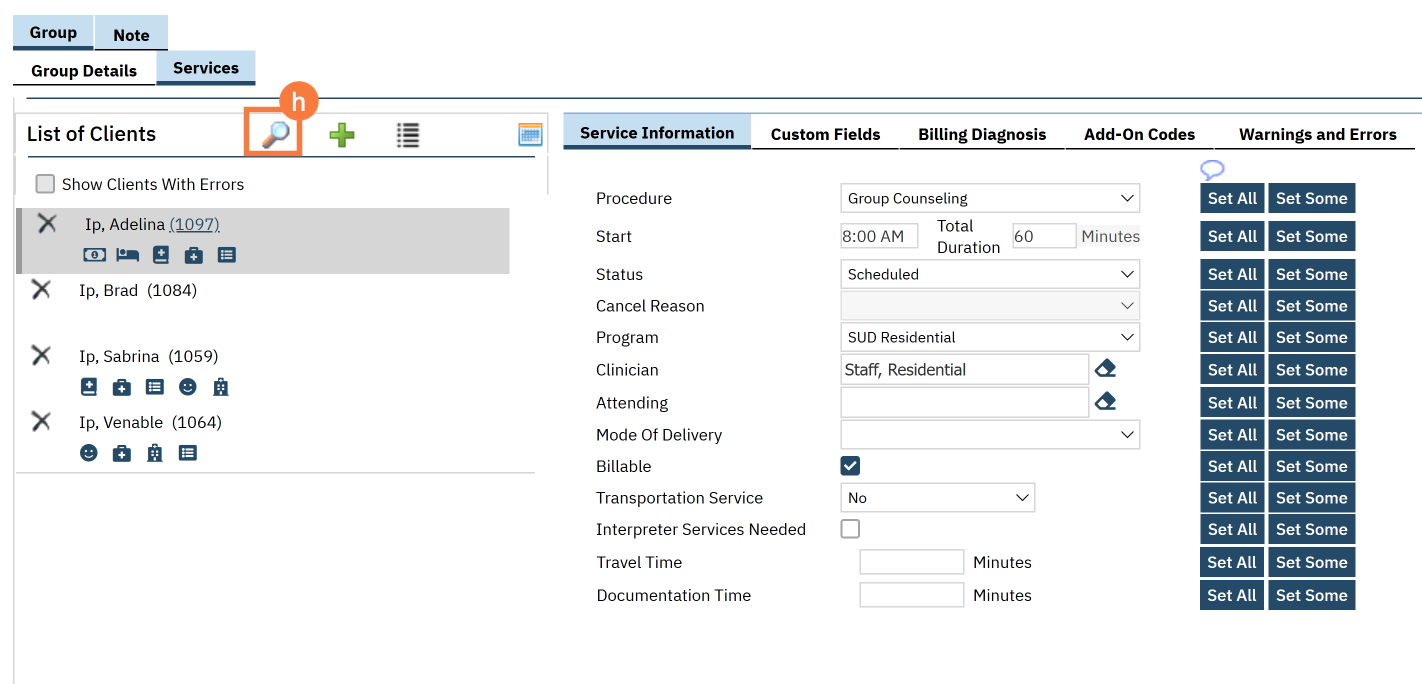
Task: Open client link 1097 for Ip, Adelina
Action: click(x=194, y=224)
